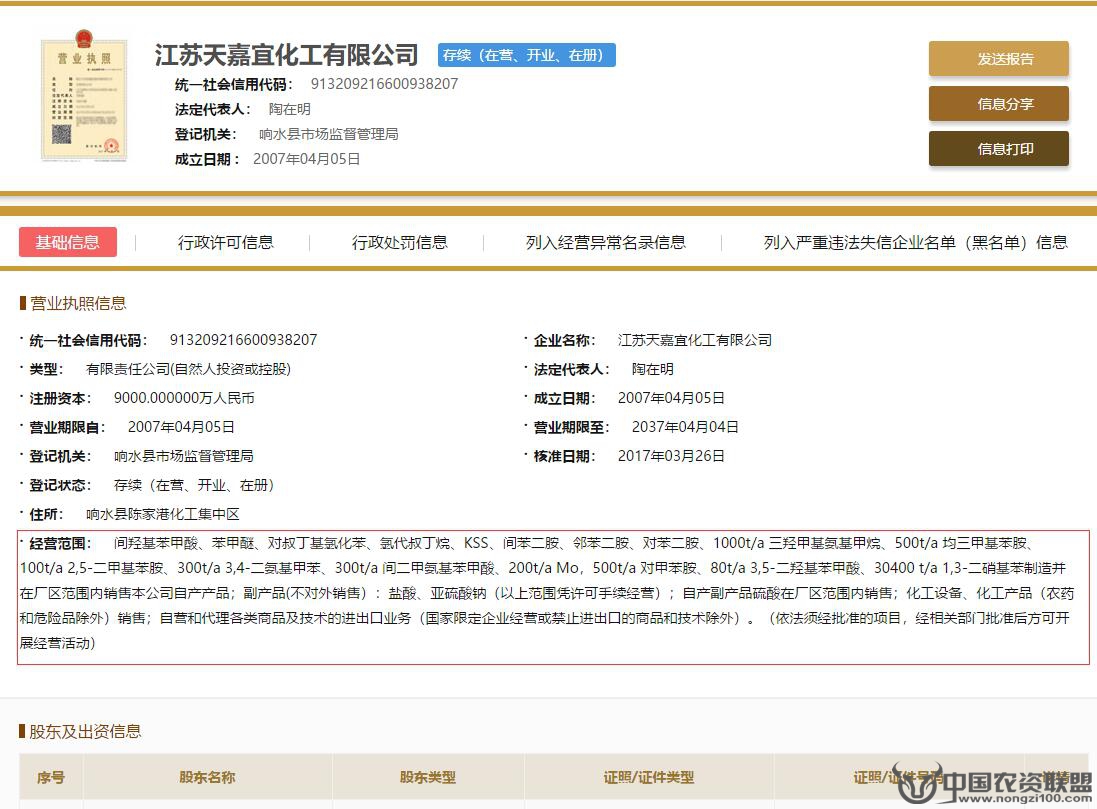The image size is (1097, 809).
Task: Click the 序号 column header
Action: coord(51,777)
